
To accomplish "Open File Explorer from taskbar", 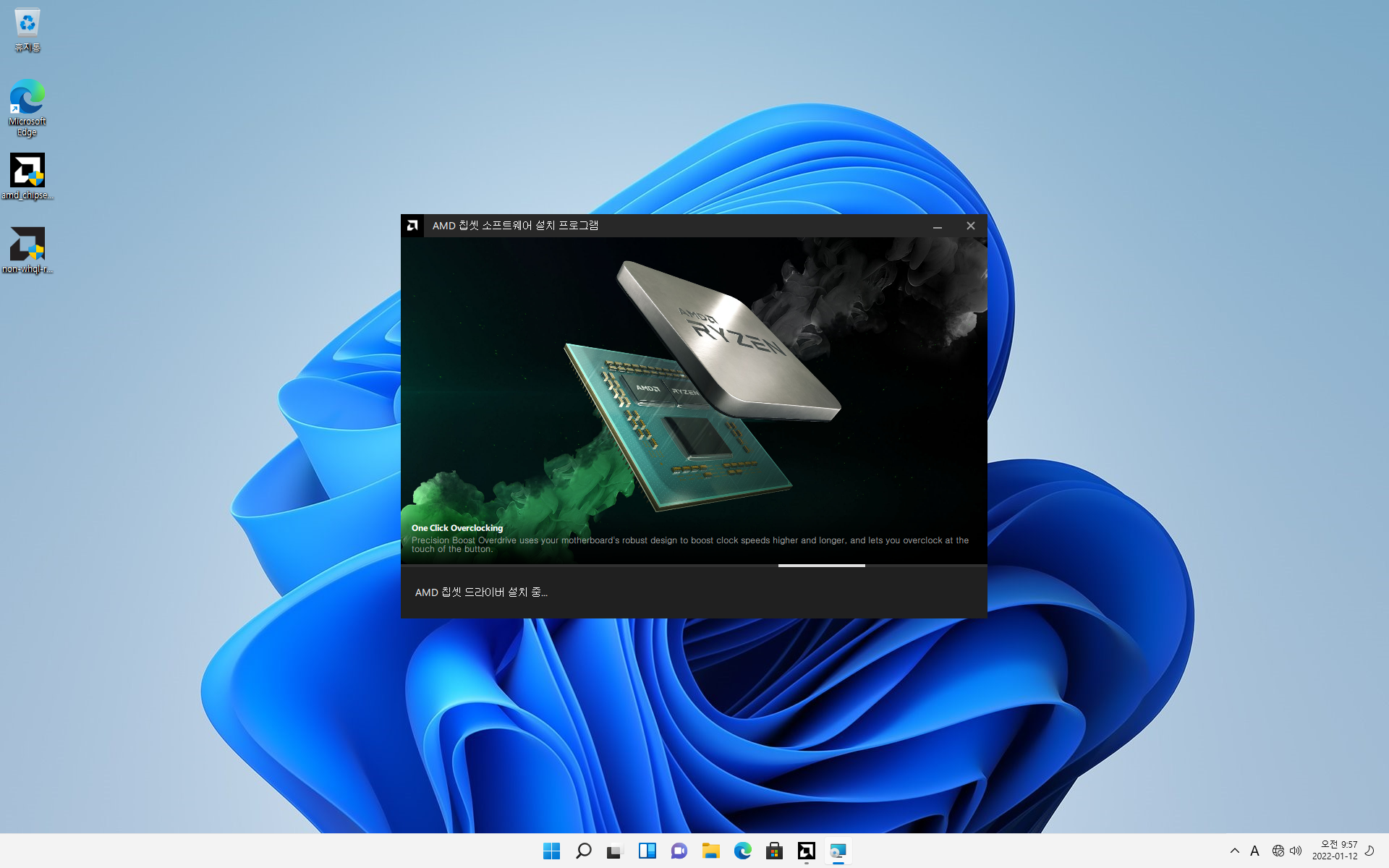I will pyautogui.click(x=710, y=851).
